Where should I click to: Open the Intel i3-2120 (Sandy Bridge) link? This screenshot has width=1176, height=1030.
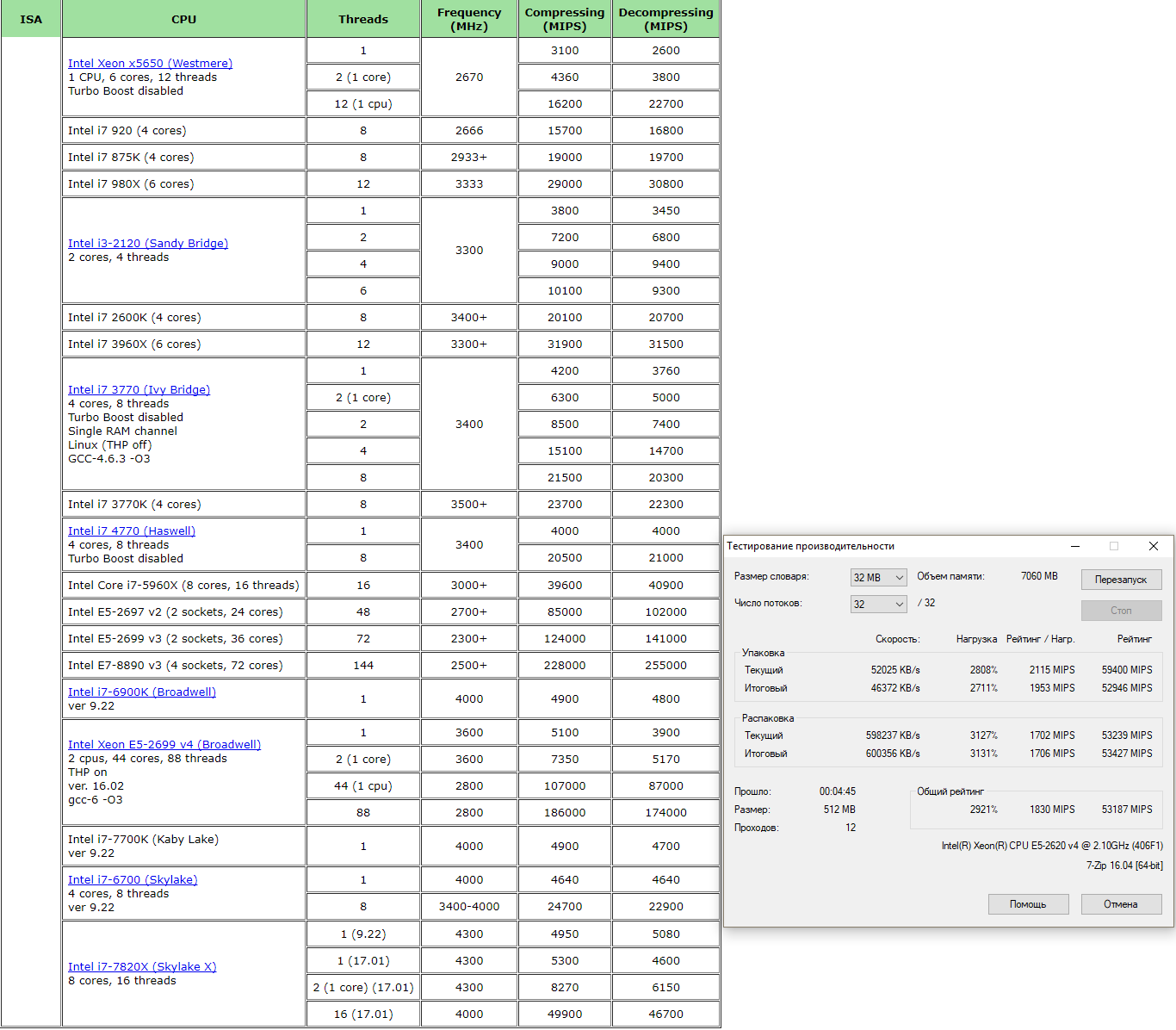(x=148, y=243)
